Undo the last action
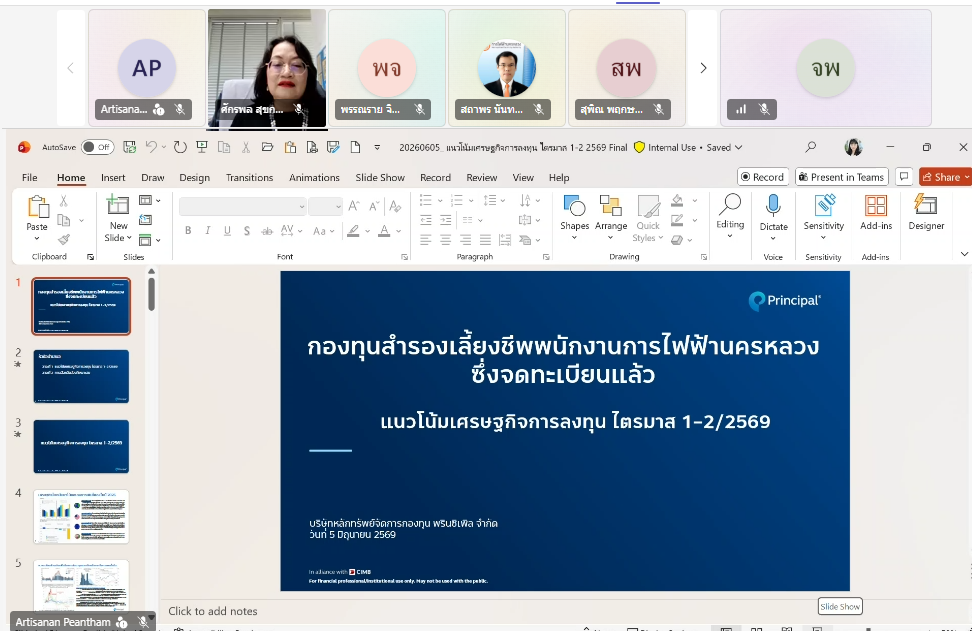 151,147
